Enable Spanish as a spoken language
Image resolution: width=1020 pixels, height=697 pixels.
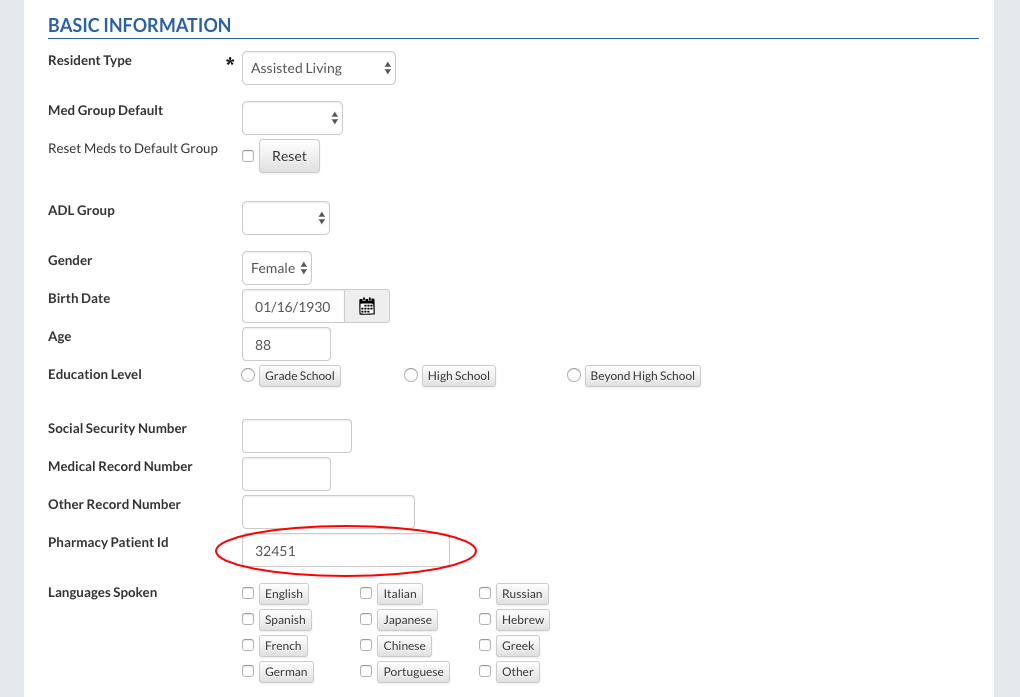[248, 620]
